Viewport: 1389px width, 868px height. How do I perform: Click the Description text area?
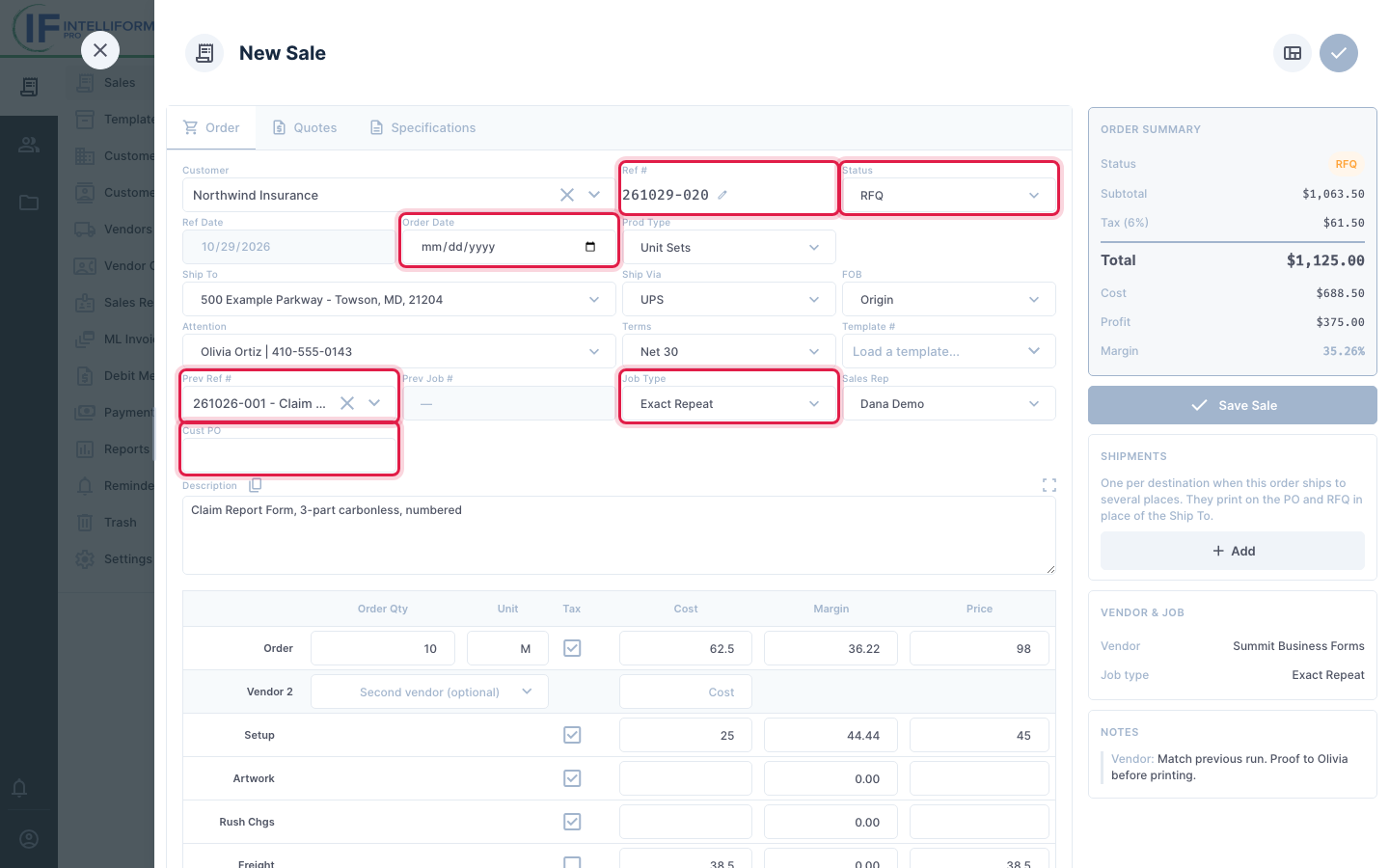(619, 535)
